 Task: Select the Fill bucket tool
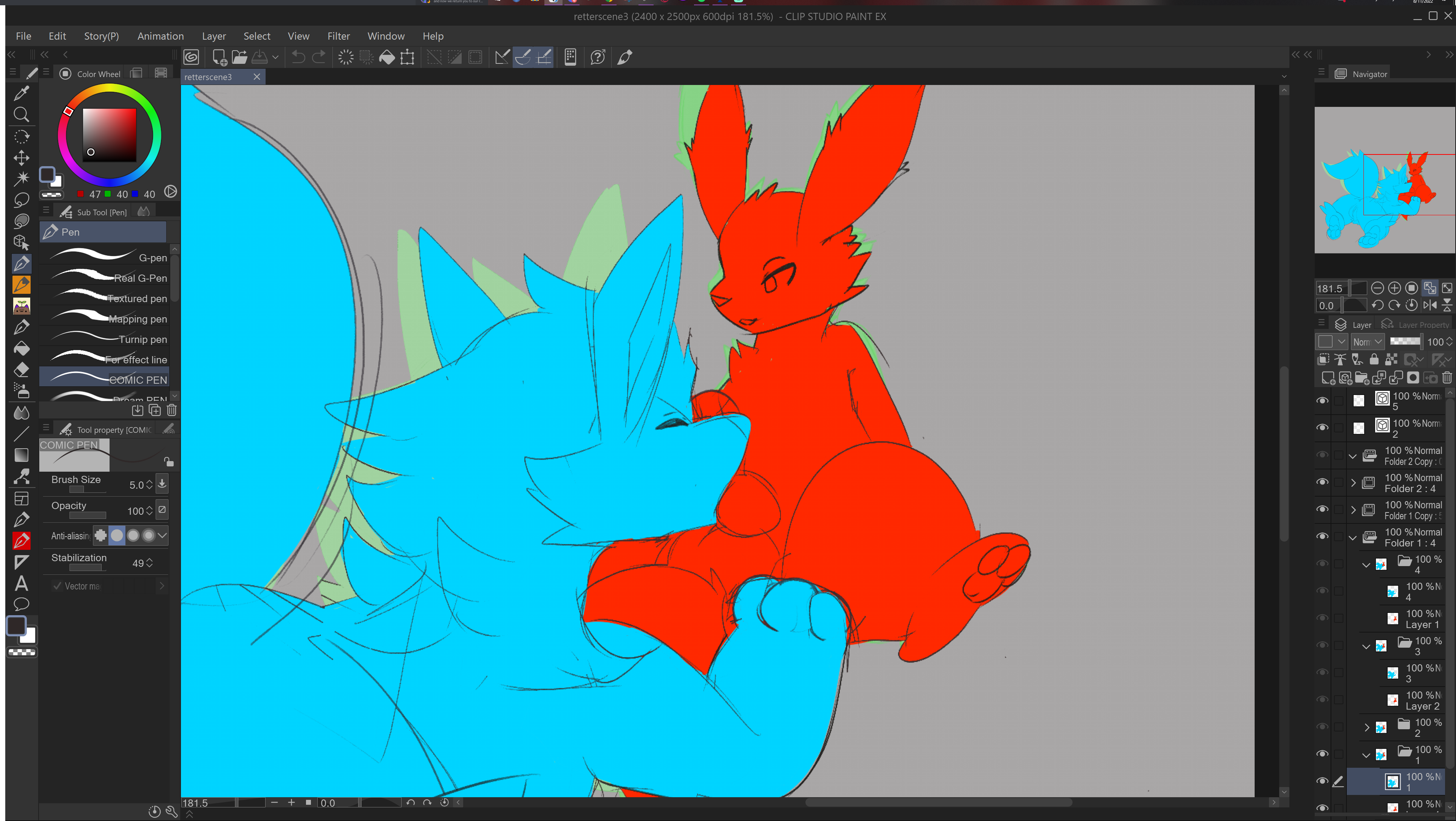pos(22,349)
